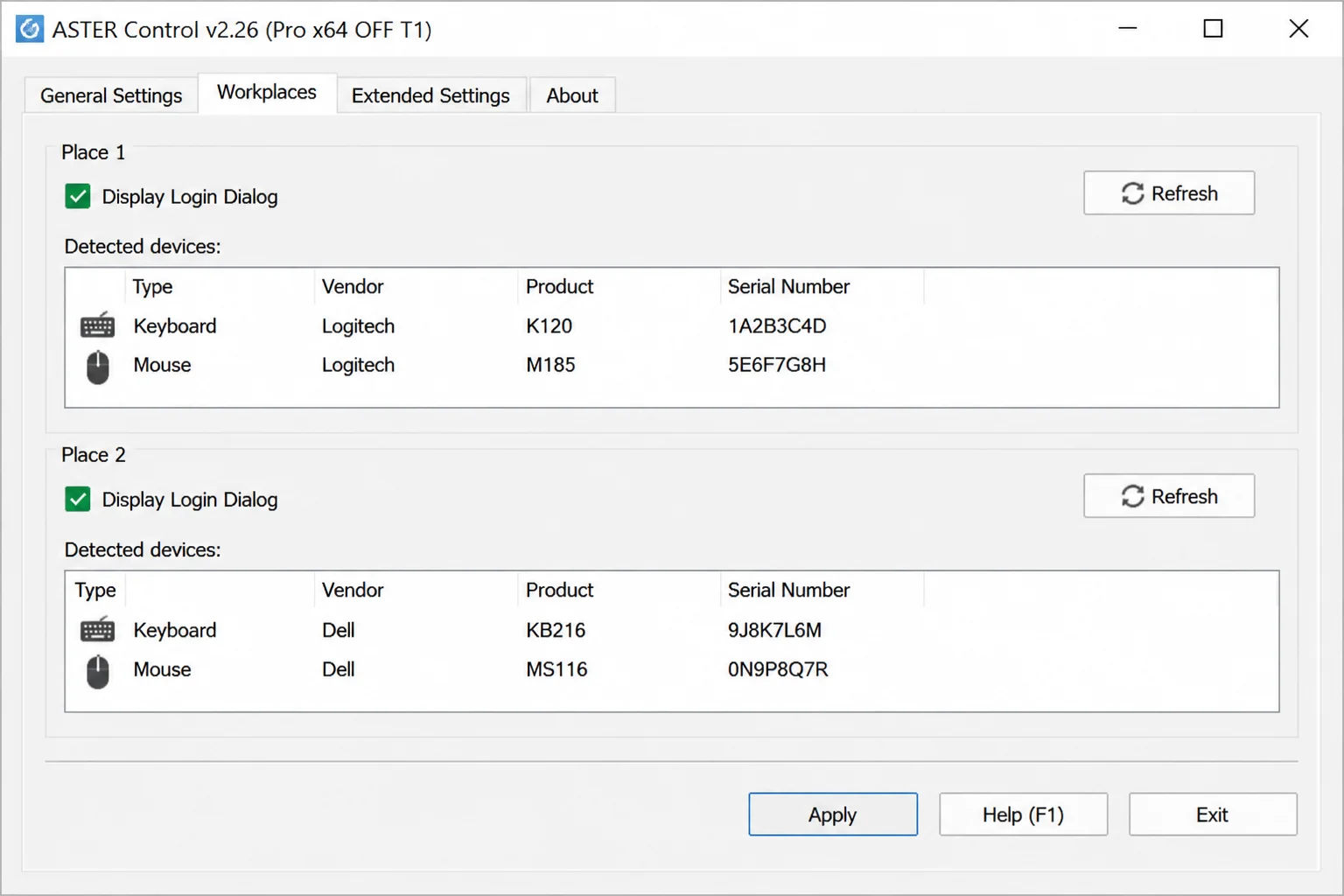Image resolution: width=1344 pixels, height=896 pixels.
Task: Select the keyboard icon in Place 2 list
Action: click(x=97, y=629)
